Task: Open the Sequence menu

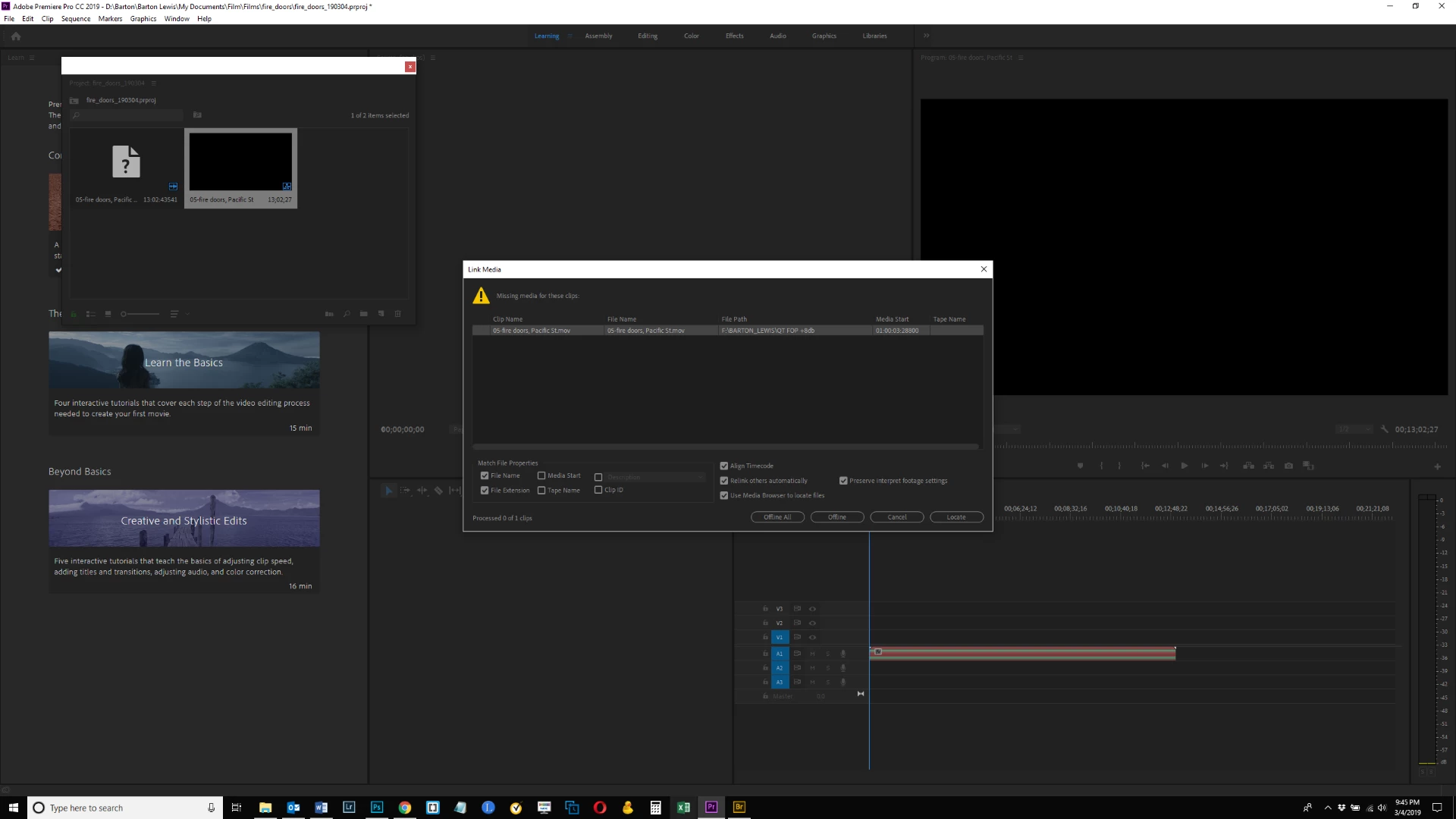Action: point(76,18)
